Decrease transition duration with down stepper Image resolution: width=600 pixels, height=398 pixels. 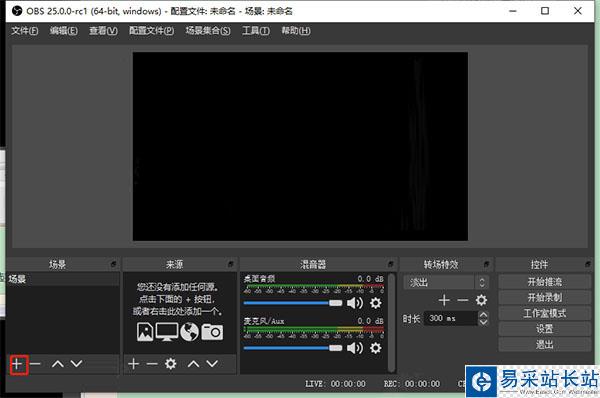coord(483,322)
